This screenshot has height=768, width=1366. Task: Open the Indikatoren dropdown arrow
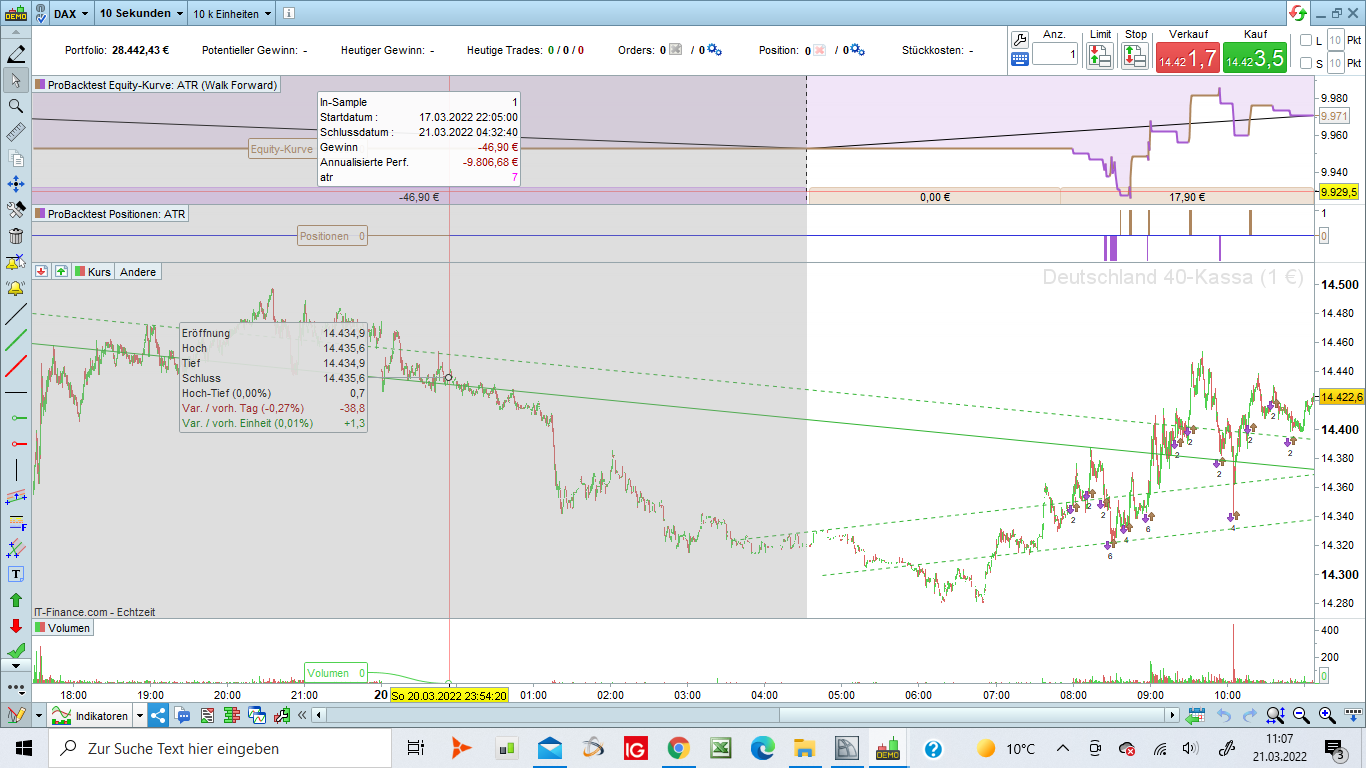[138, 716]
